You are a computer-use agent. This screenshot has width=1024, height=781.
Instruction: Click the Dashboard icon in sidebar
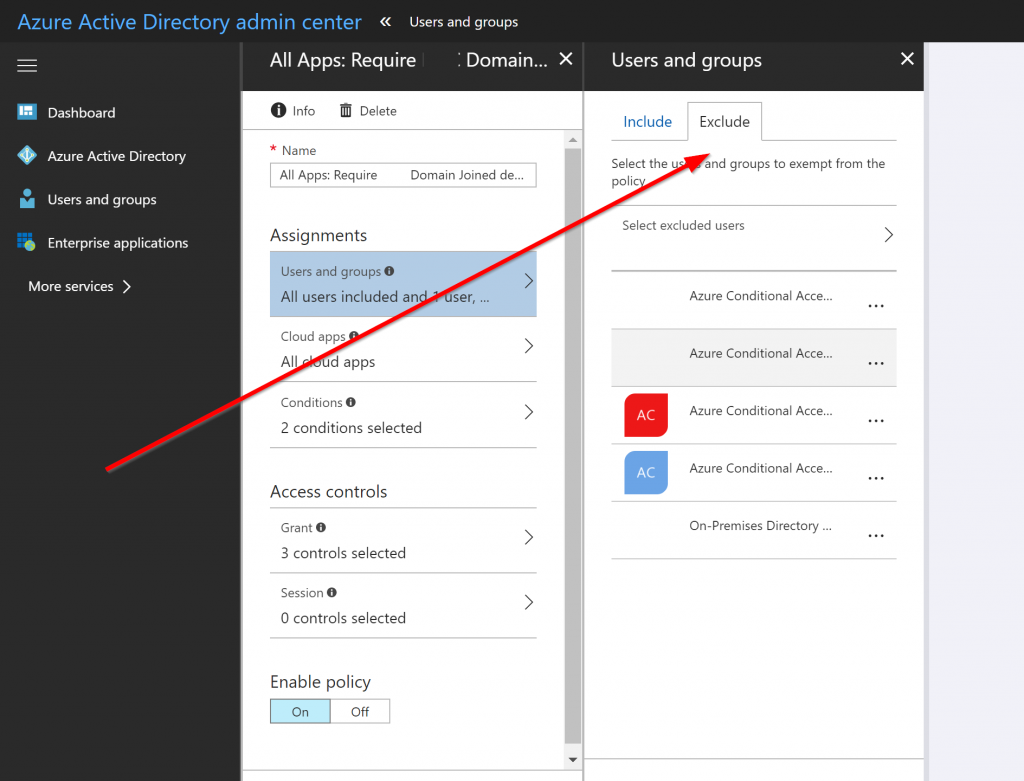(x=27, y=112)
